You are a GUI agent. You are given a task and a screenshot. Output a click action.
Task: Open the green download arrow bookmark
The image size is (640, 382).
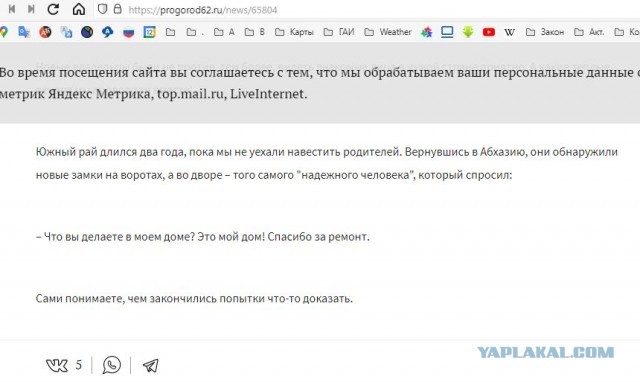tap(468, 32)
